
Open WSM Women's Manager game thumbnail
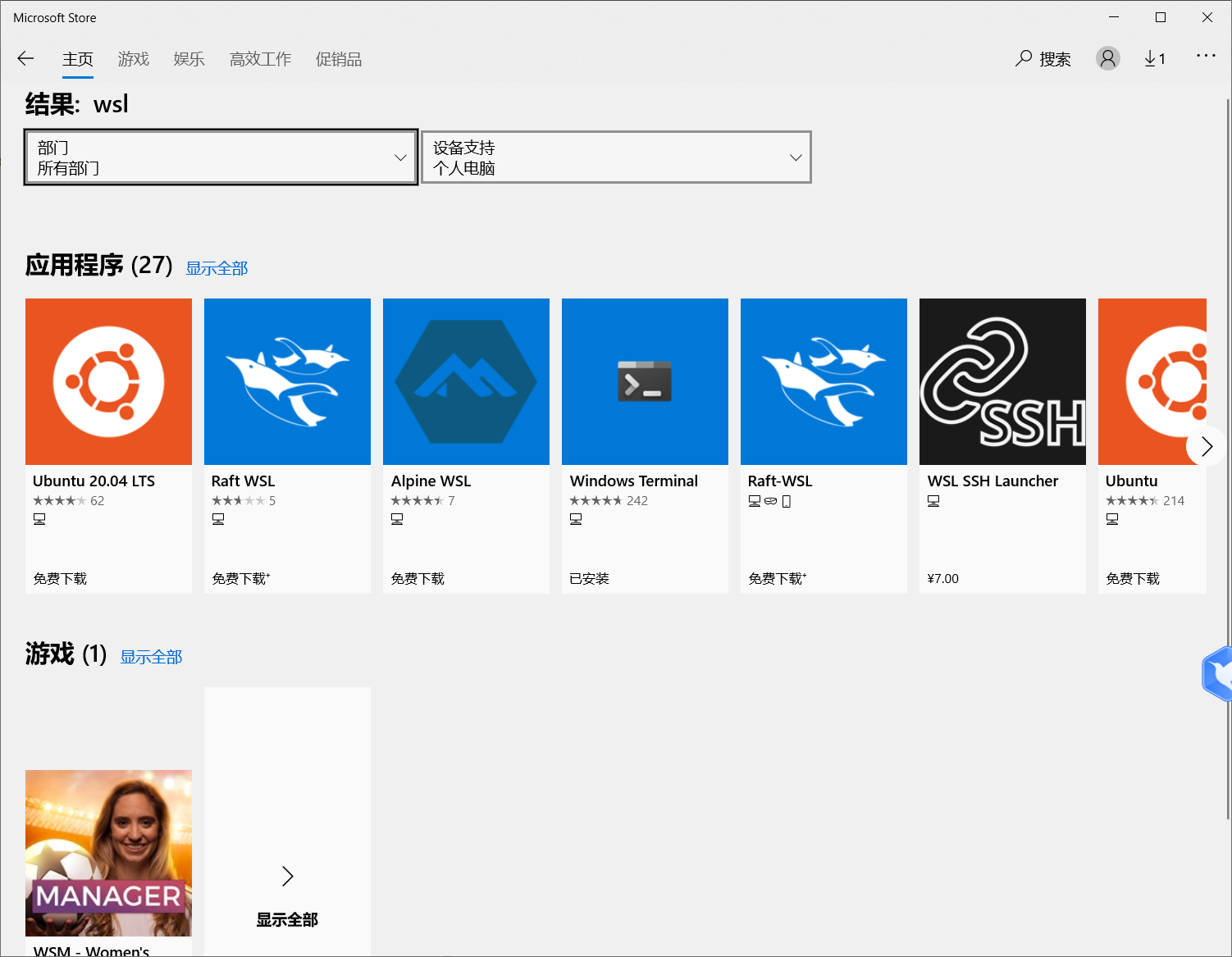tap(108, 853)
